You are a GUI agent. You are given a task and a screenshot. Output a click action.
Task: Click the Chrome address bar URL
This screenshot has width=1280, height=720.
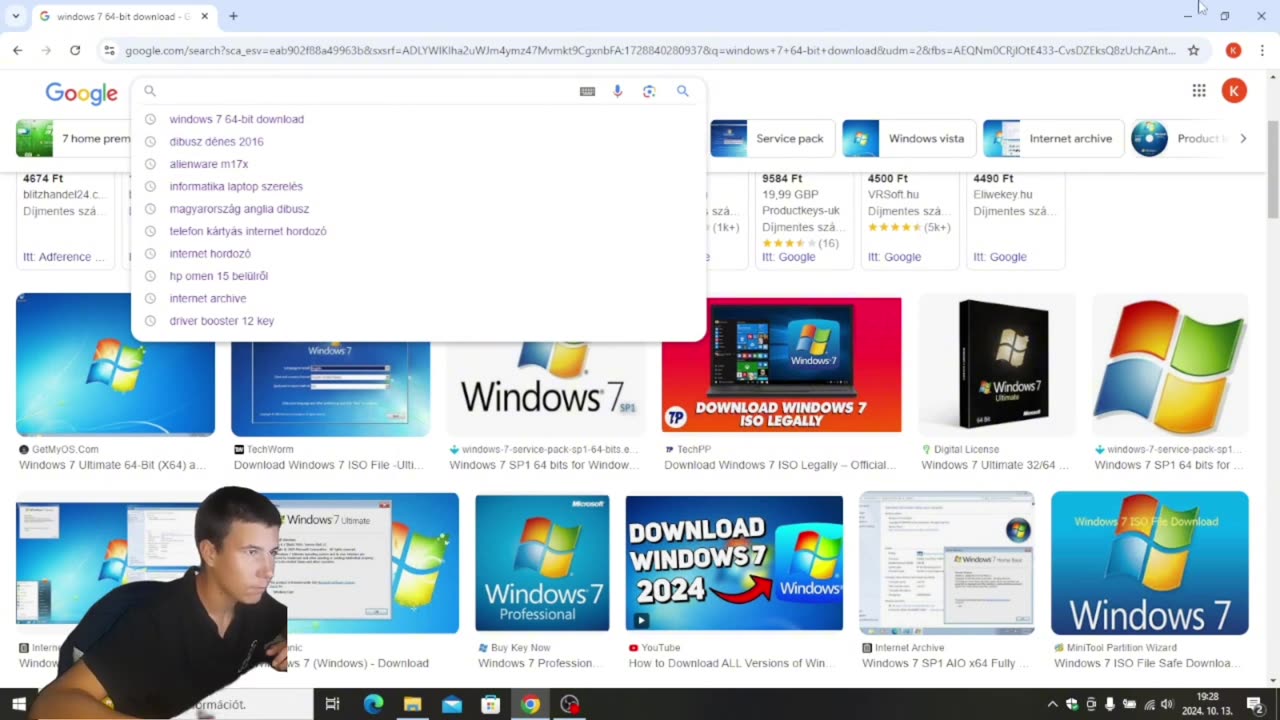[x=650, y=50]
